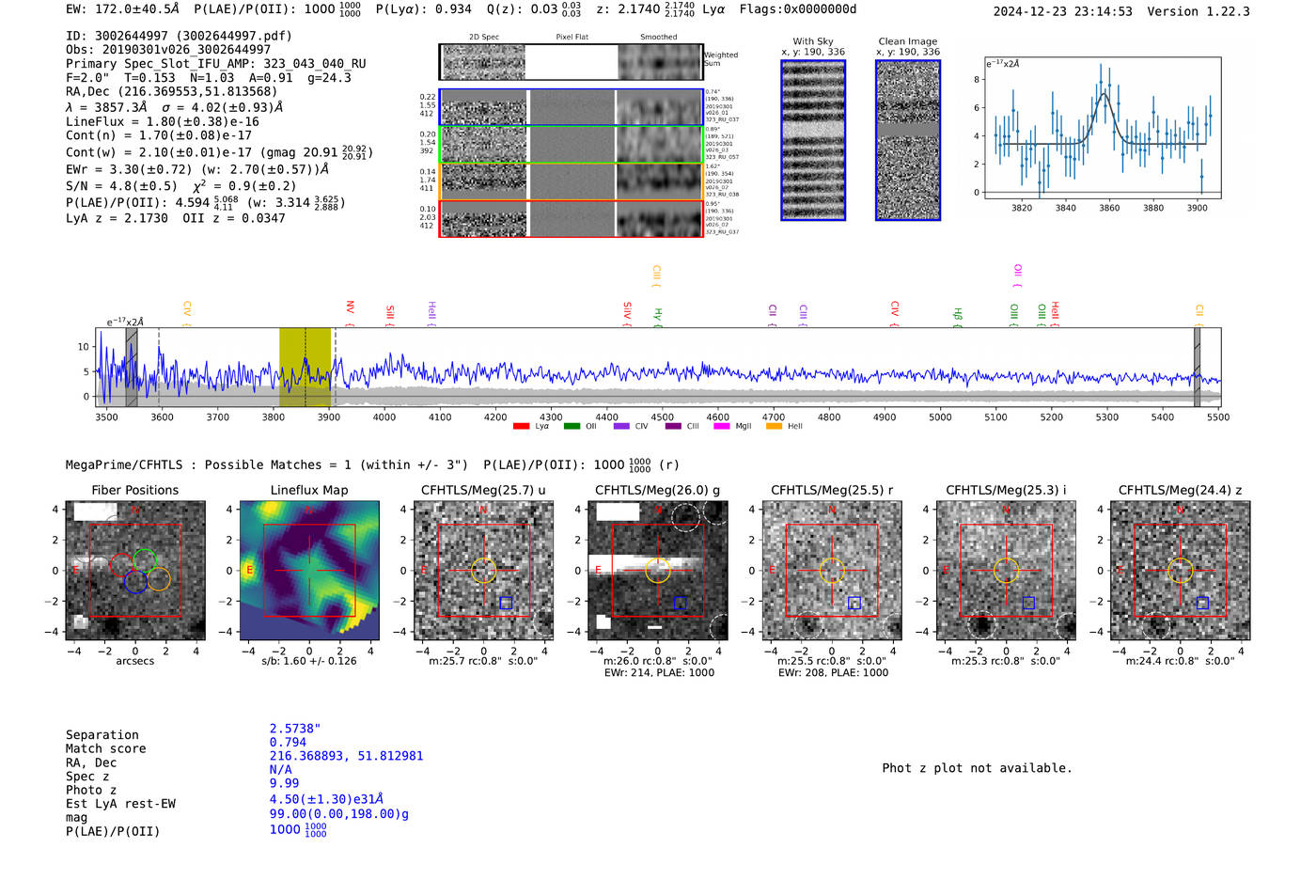Click the S/N = 4.8(±0.5) line
This screenshot has height=896, width=1316.
coord(121,186)
